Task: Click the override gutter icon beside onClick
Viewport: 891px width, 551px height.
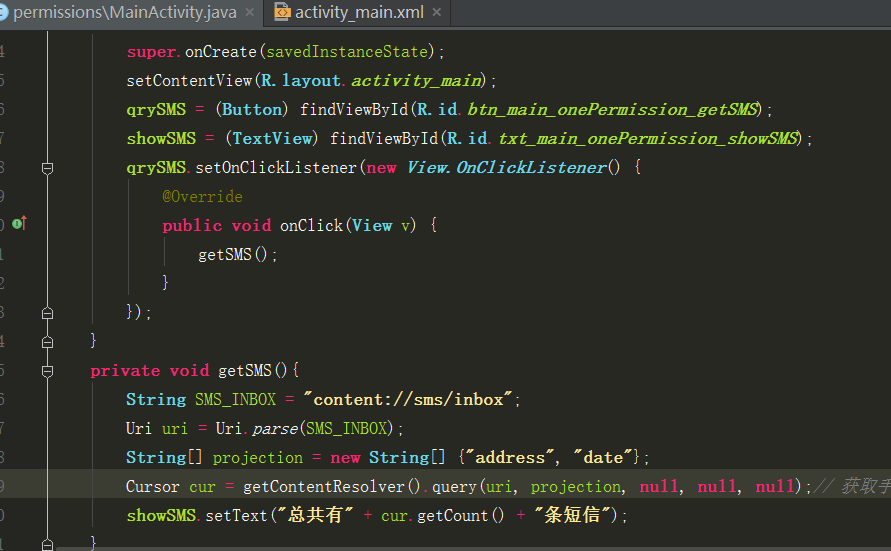Action: pos(19,223)
